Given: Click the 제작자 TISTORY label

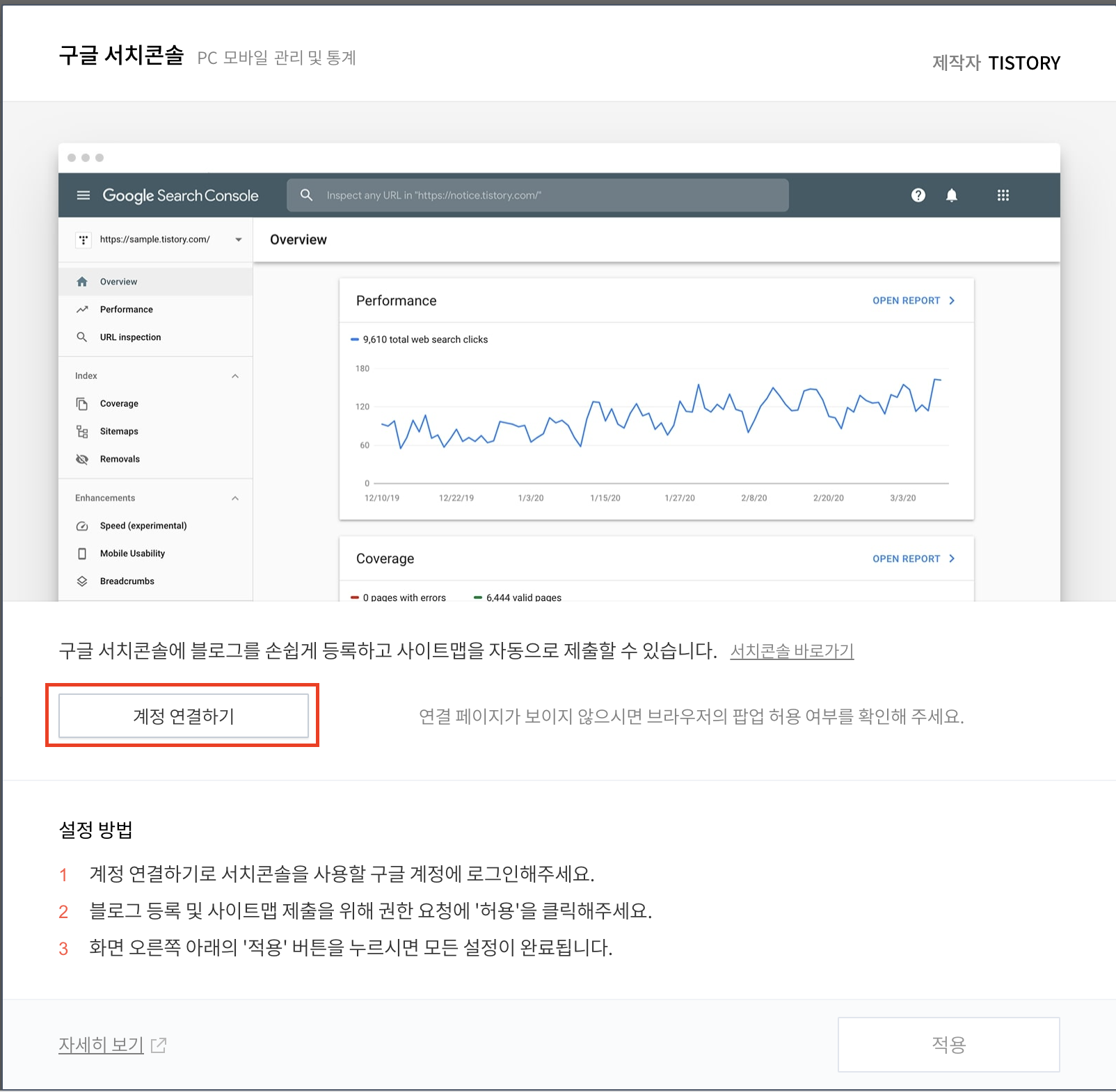Looking at the screenshot, I should point(996,63).
